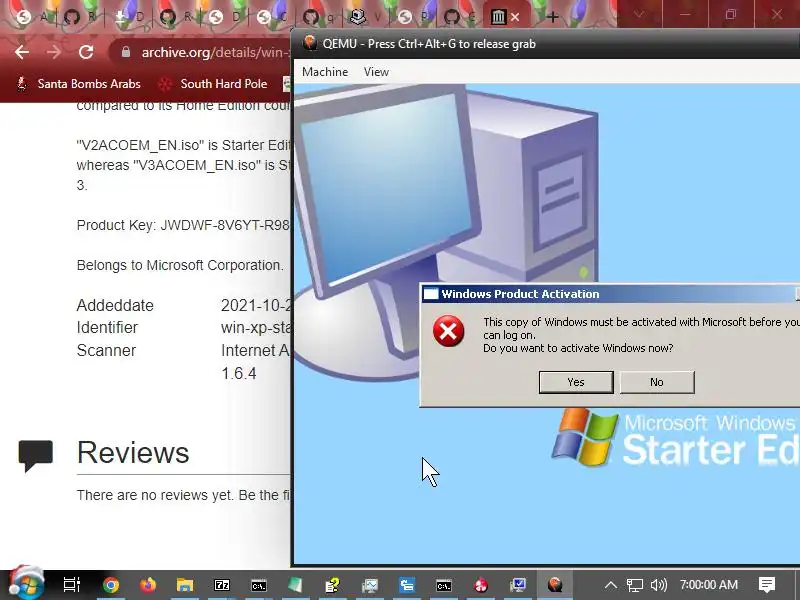
Task: Click the Product Key text line
Action: coord(183,225)
